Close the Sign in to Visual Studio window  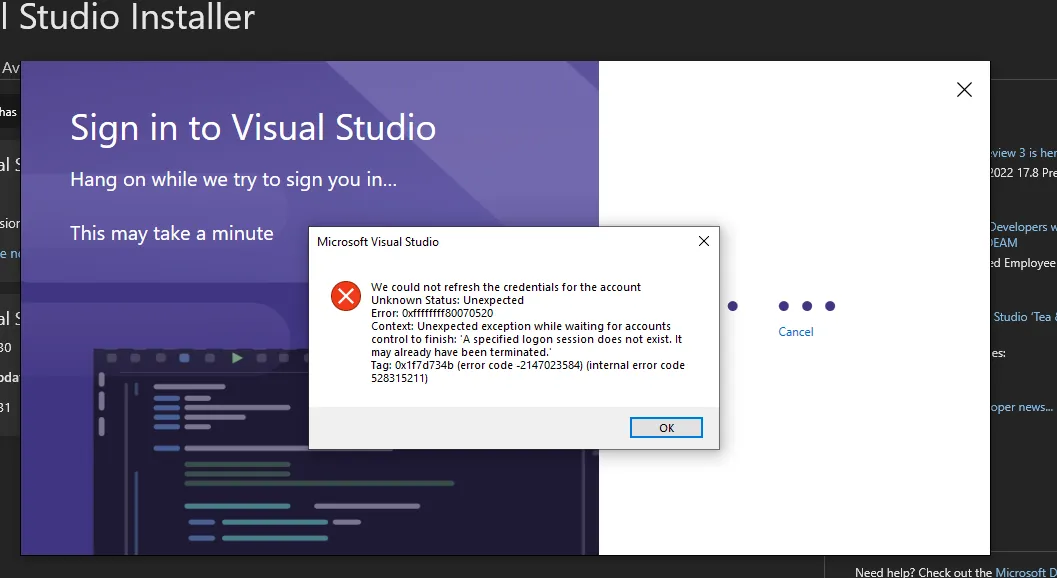(964, 90)
